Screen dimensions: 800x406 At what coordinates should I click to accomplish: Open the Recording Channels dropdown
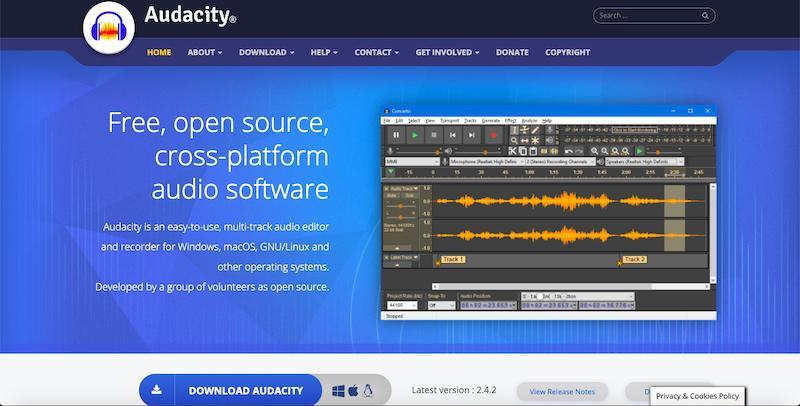[x=560, y=162]
